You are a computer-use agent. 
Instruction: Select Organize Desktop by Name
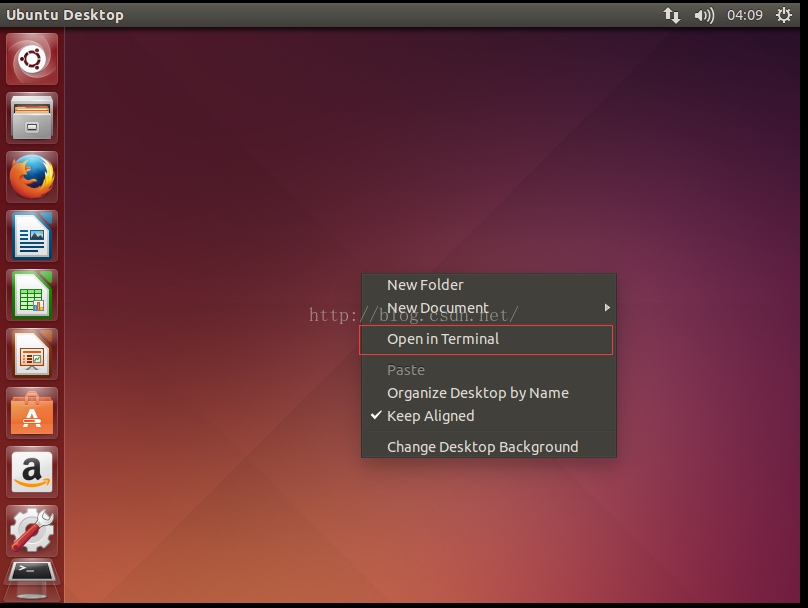click(489, 393)
